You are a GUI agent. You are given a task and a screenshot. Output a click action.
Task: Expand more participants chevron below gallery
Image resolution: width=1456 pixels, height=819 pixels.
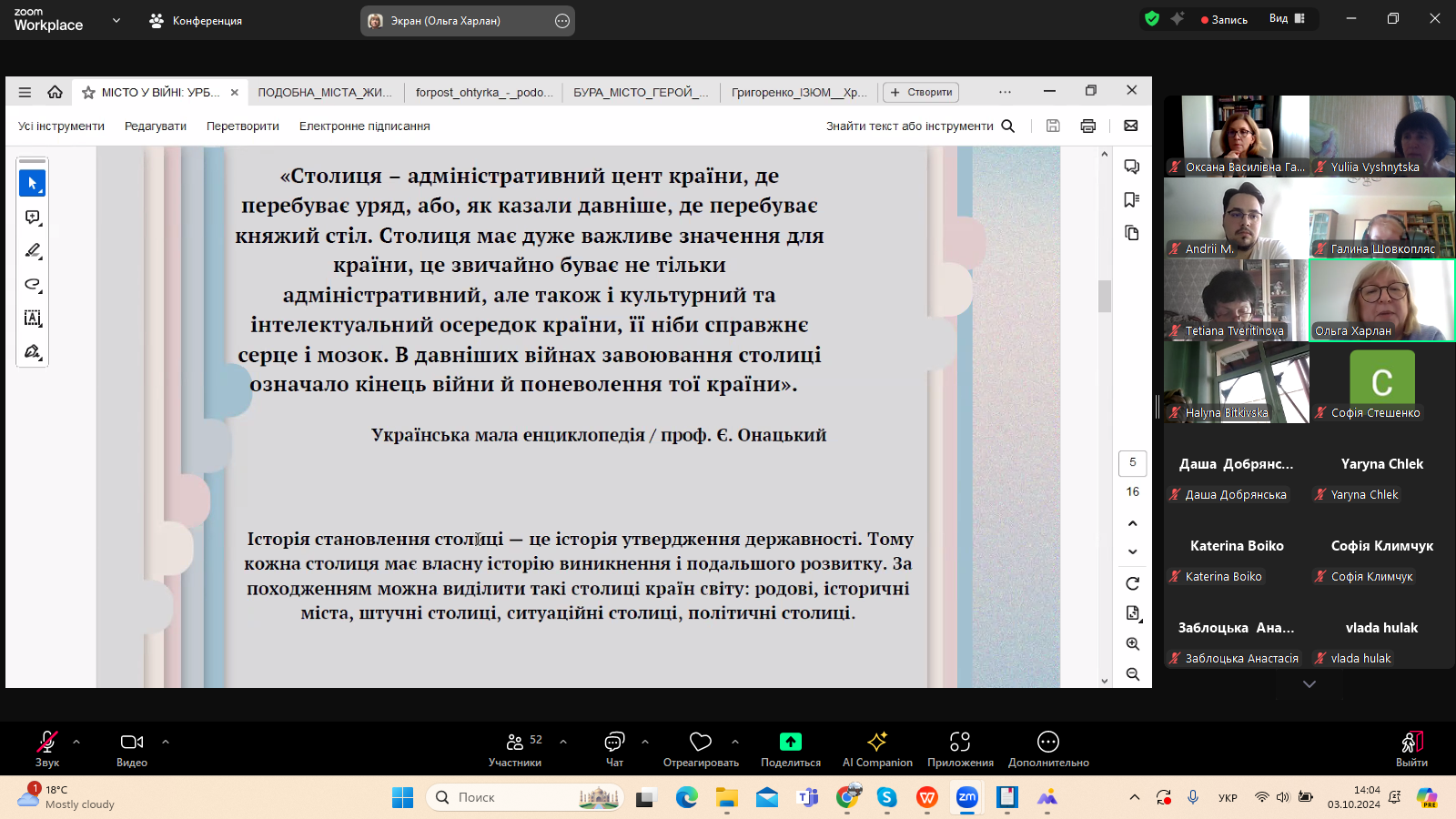tap(1309, 684)
